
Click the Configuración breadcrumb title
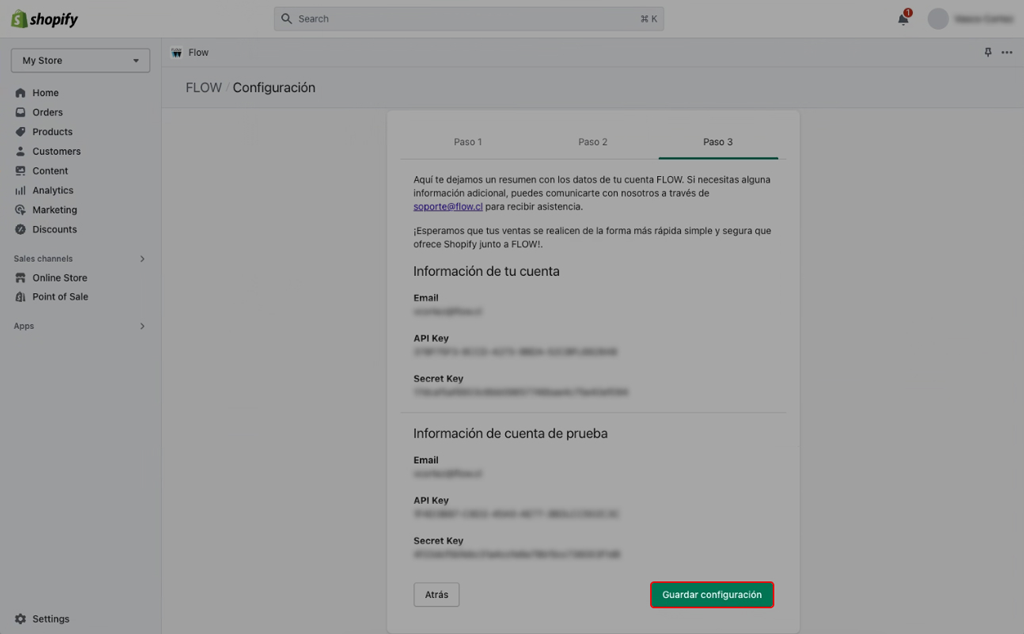tap(274, 87)
